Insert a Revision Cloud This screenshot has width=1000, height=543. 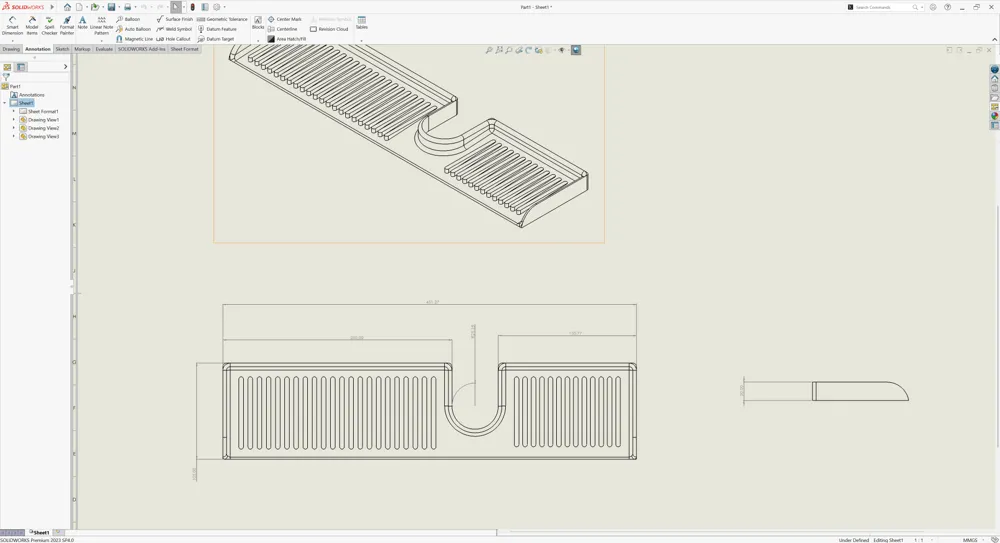329,29
